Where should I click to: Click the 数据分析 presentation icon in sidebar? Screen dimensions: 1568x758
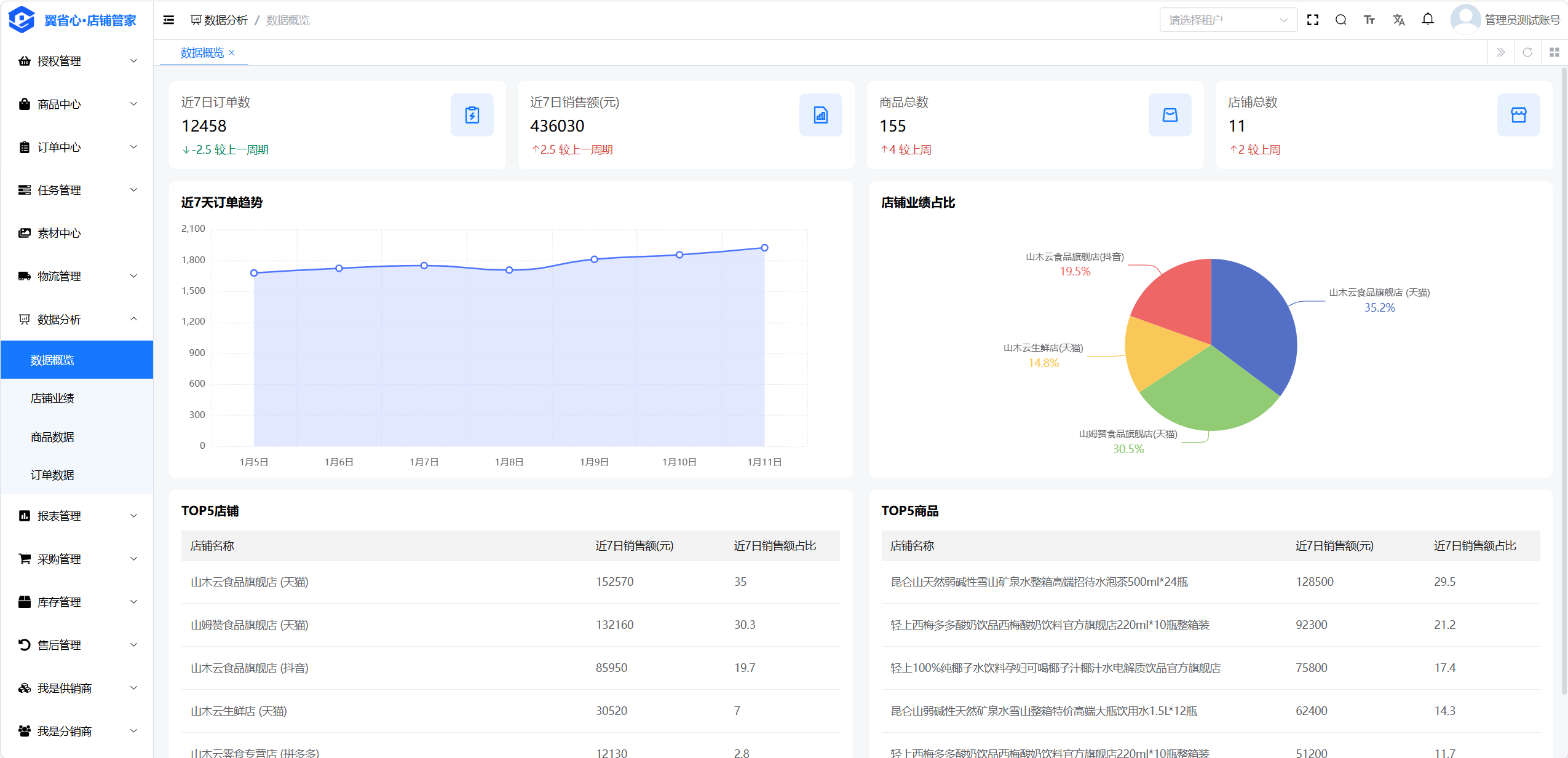pos(25,319)
